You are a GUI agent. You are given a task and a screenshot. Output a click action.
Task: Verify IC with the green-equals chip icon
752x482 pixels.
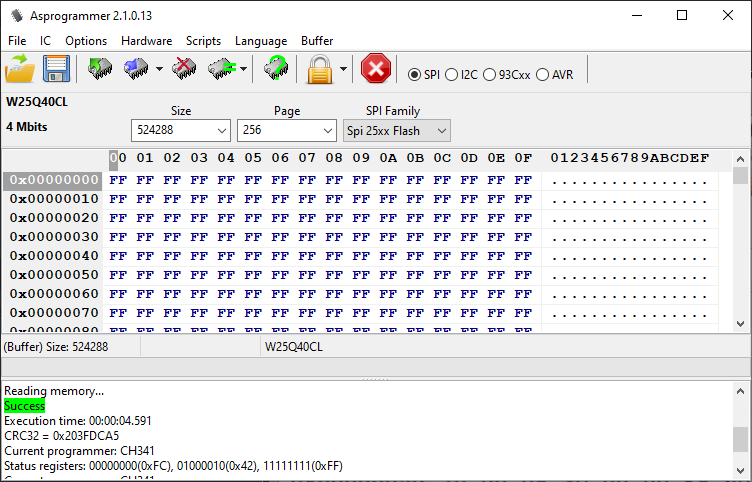[222, 70]
